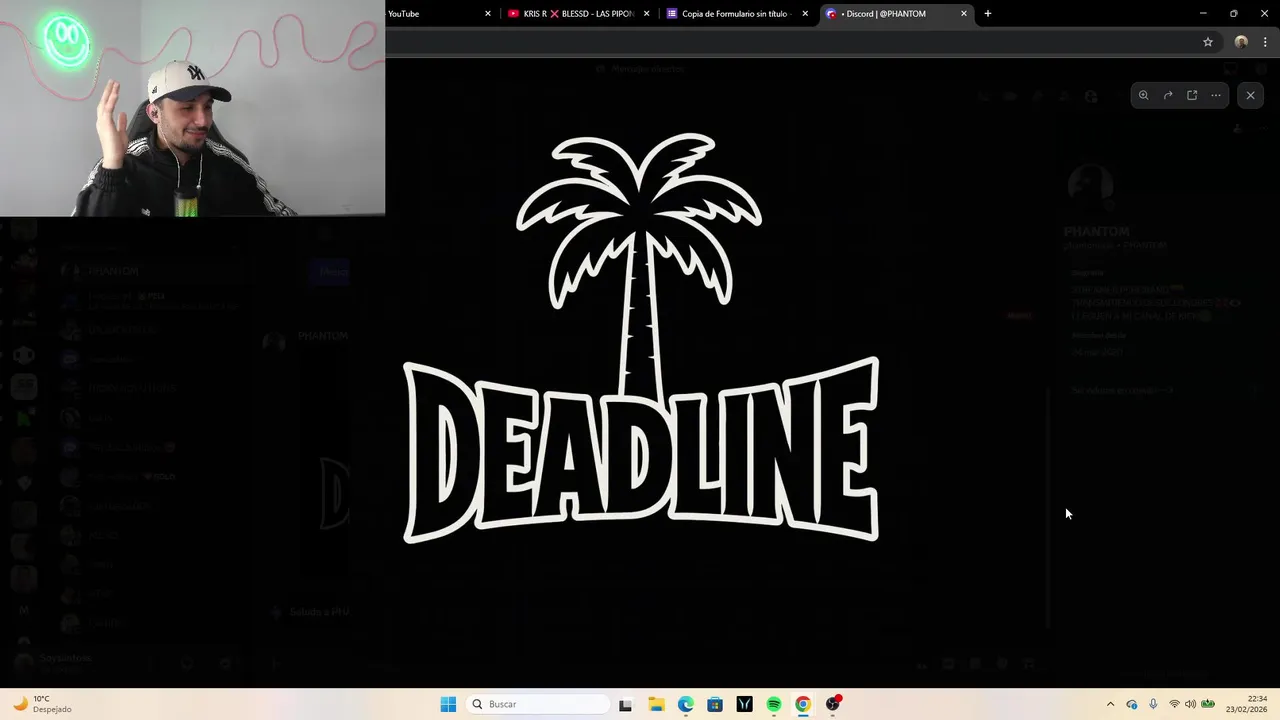Open the Chrome three-dot menu
1280x720 pixels.
1266,42
